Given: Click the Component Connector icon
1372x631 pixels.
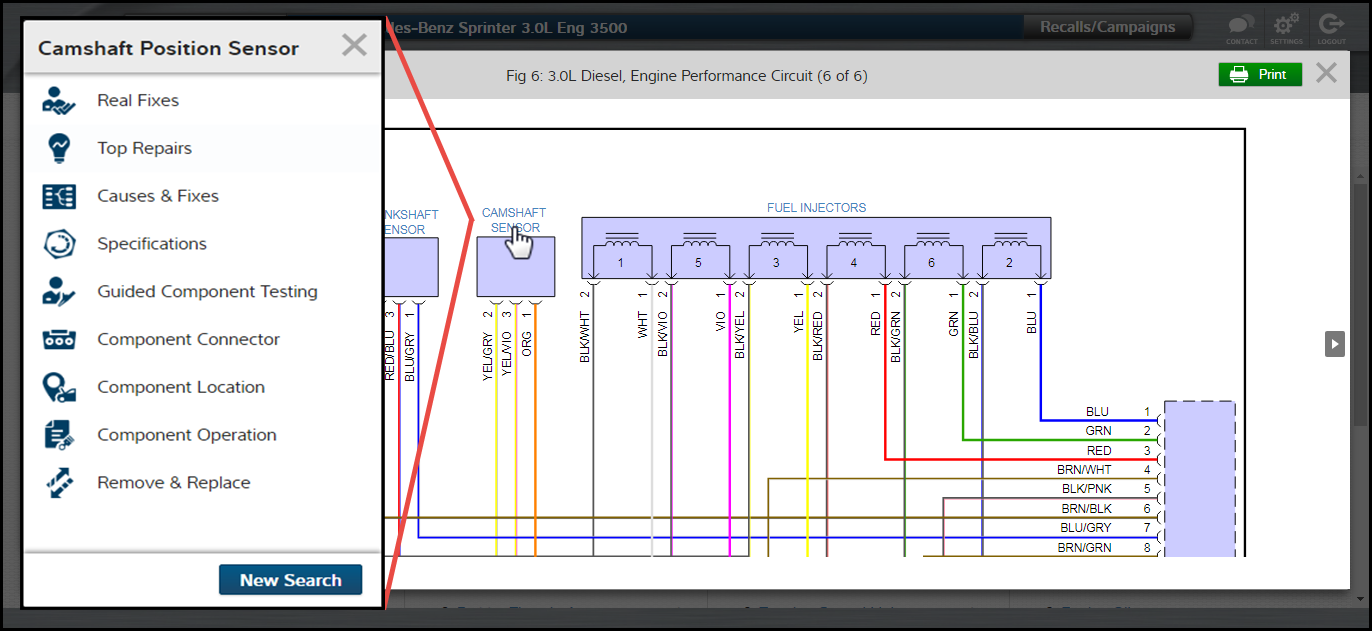Looking at the screenshot, I should (59, 339).
